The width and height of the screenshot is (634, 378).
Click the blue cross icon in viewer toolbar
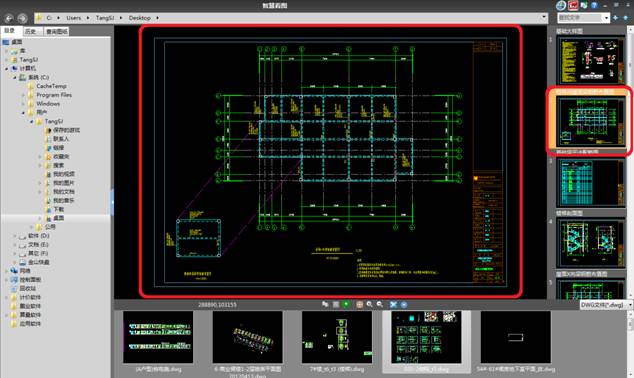tap(393, 304)
